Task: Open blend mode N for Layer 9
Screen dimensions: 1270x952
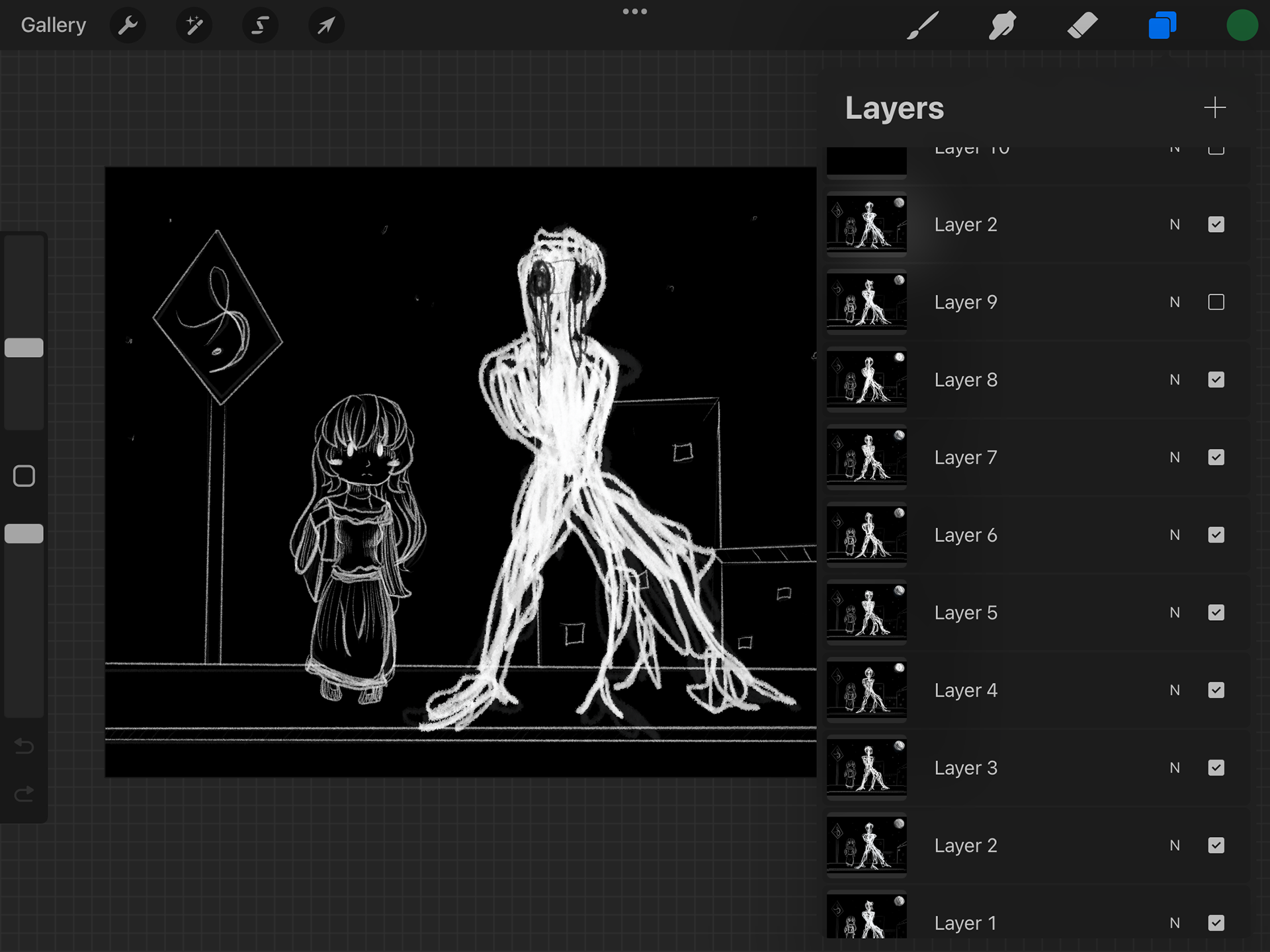Action: pos(1175,302)
